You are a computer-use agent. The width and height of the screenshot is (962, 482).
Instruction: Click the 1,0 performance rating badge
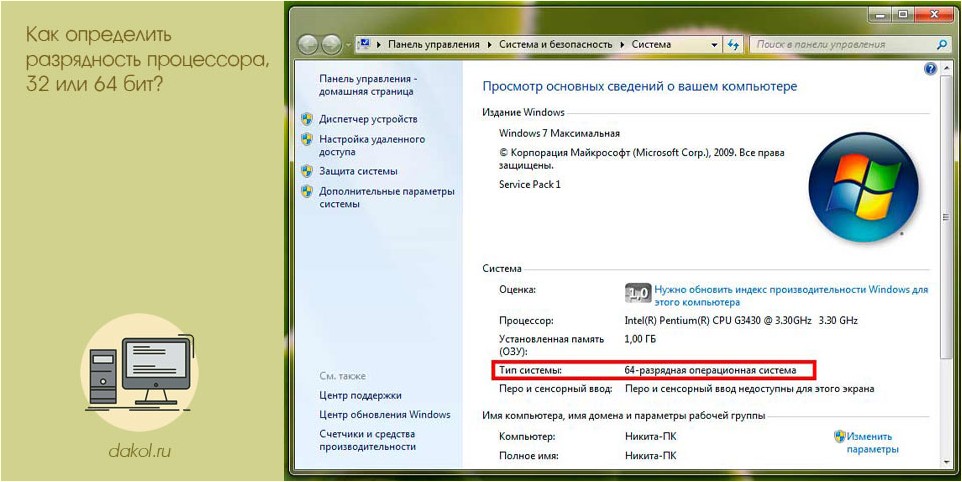pyautogui.click(x=637, y=294)
